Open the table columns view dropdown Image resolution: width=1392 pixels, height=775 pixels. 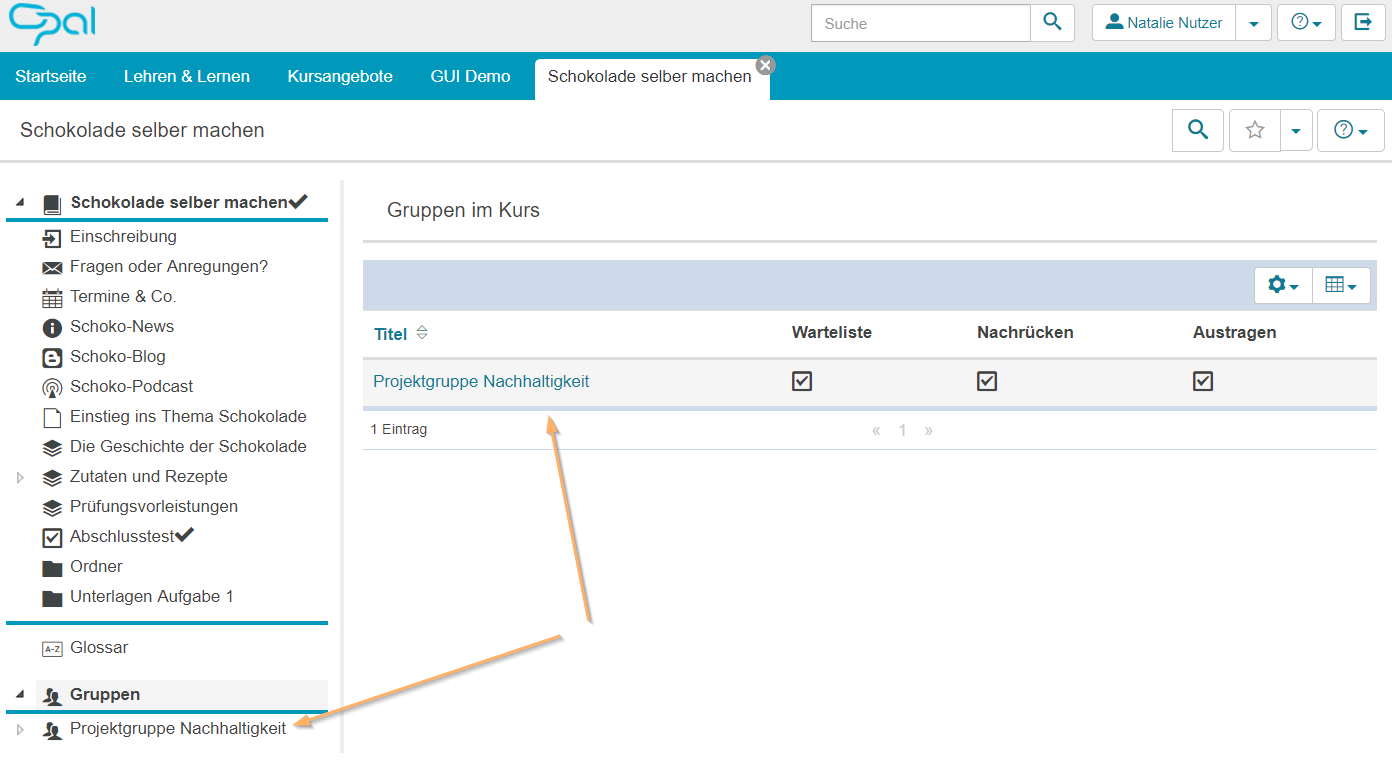pos(1340,286)
